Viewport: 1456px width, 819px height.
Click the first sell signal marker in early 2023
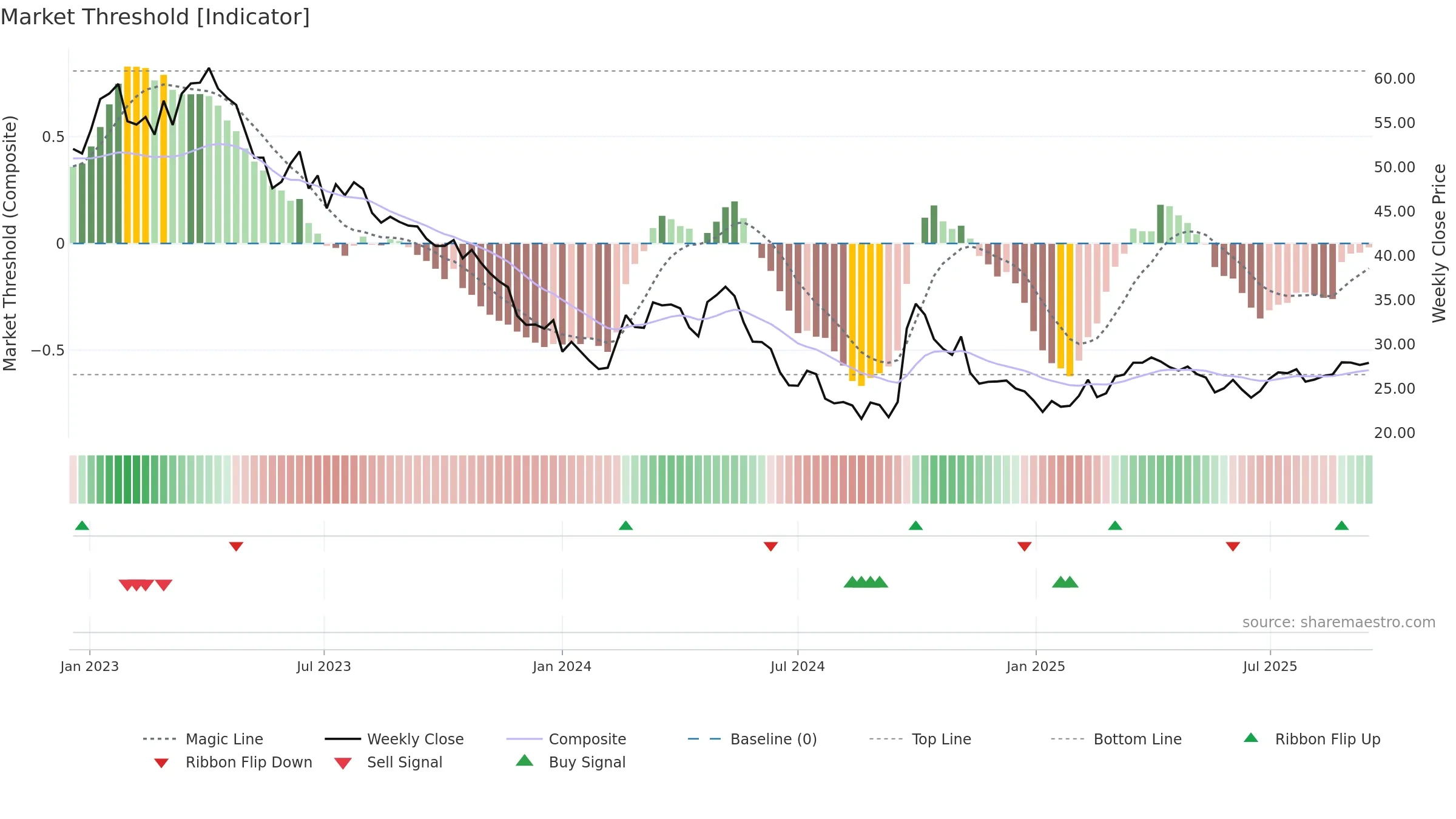pyautogui.click(x=127, y=585)
